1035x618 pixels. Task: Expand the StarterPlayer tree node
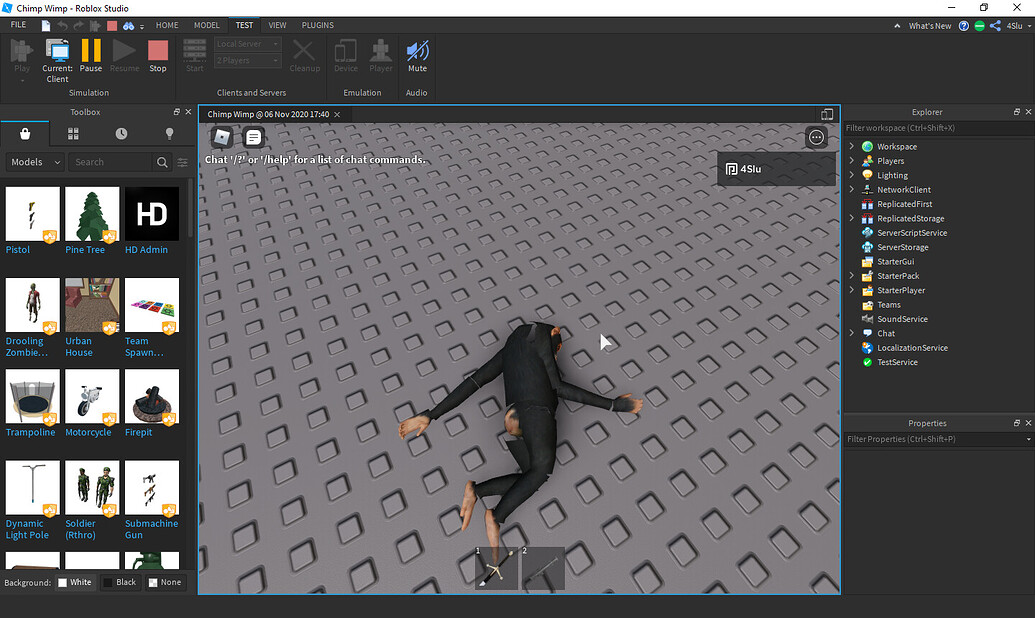coord(851,291)
